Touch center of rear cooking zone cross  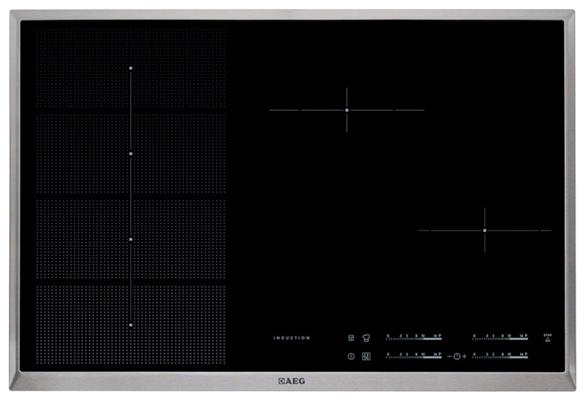(x=347, y=110)
